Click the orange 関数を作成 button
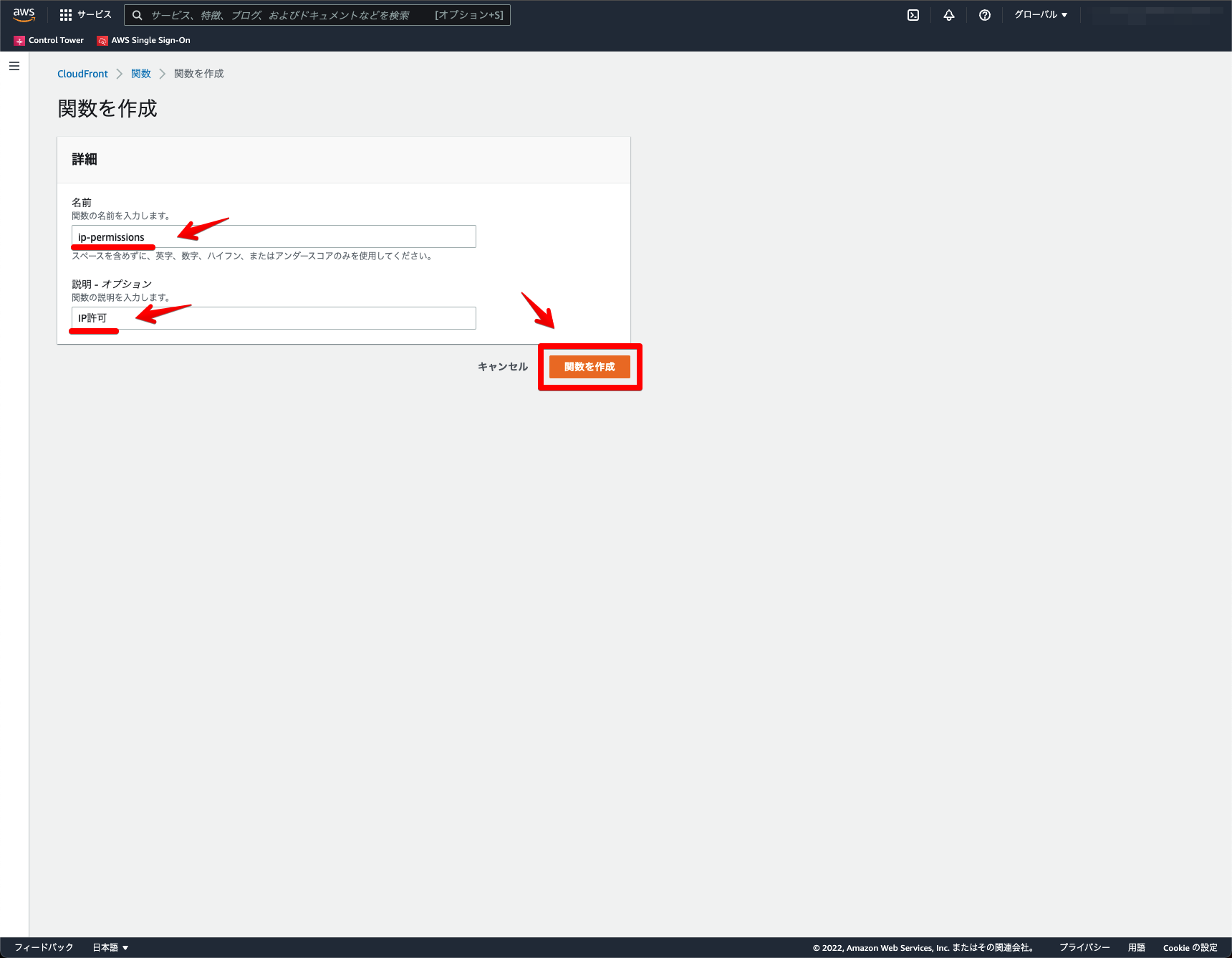 click(x=589, y=367)
